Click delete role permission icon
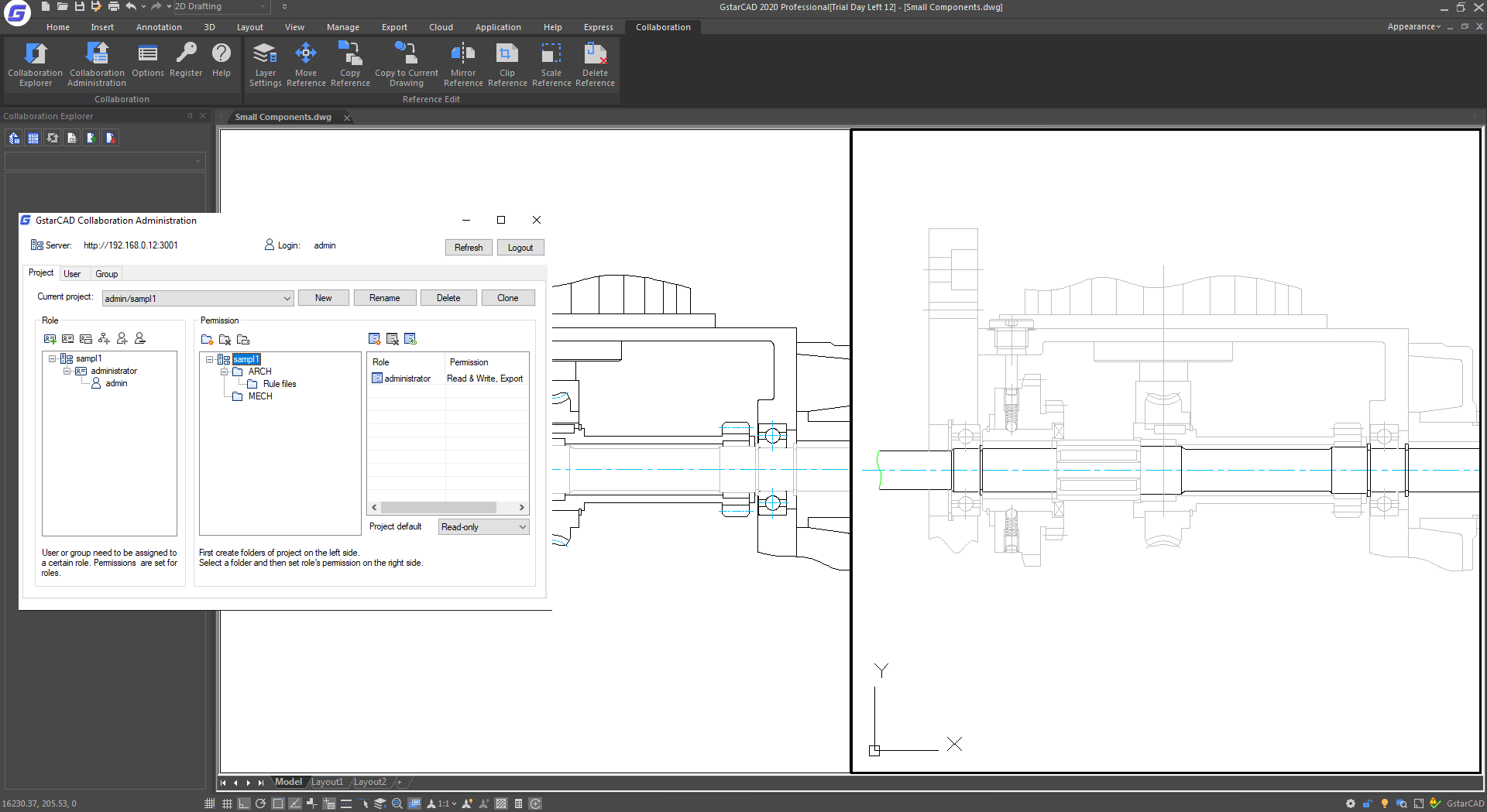Viewport: 1487px width, 812px height. click(393, 339)
